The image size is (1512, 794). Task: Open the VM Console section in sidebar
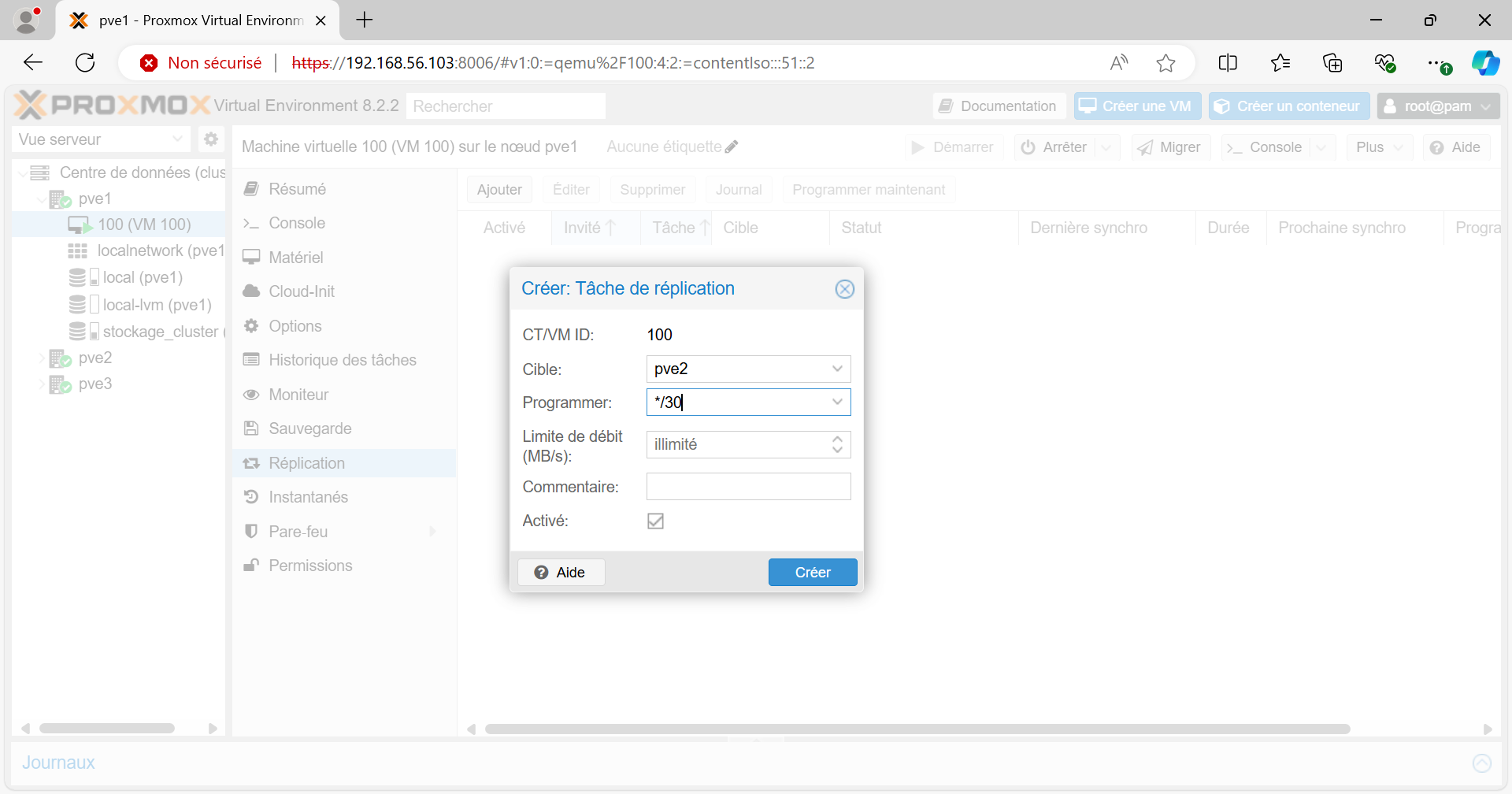344,223
